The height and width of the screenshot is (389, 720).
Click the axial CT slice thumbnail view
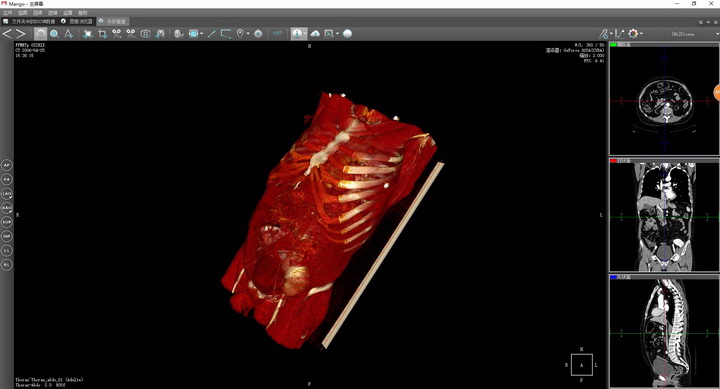[664, 101]
